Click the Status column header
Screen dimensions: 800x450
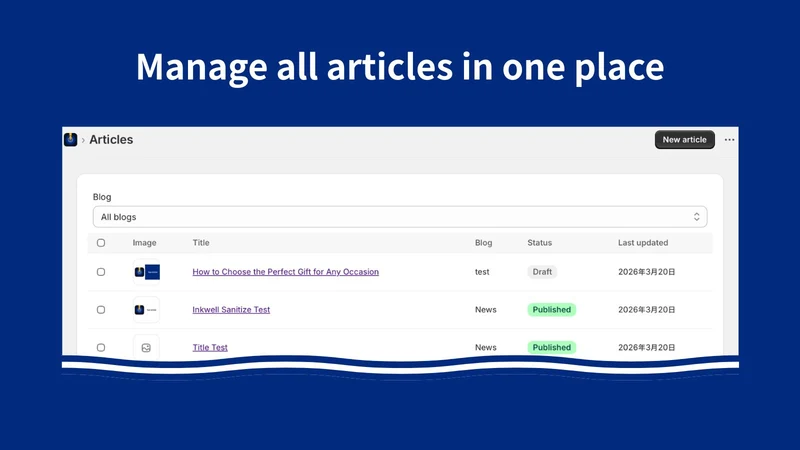coord(540,243)
